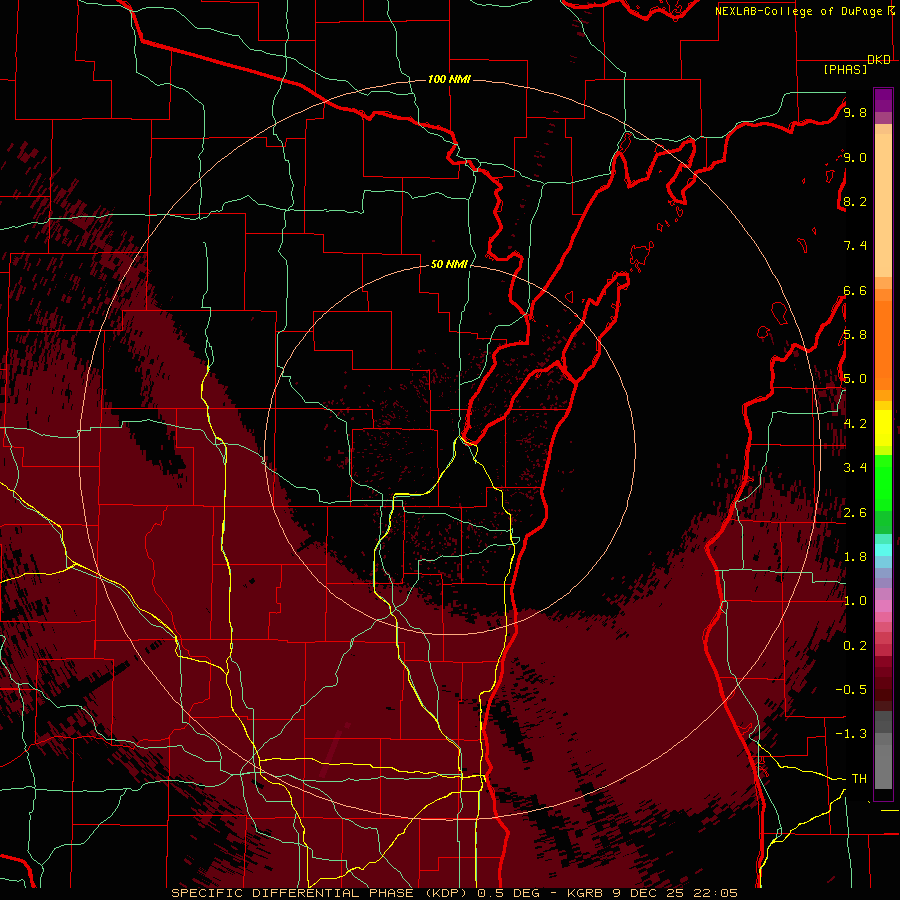
Task: Click the -0.5 scale value
Action: [x=851, y=690]
